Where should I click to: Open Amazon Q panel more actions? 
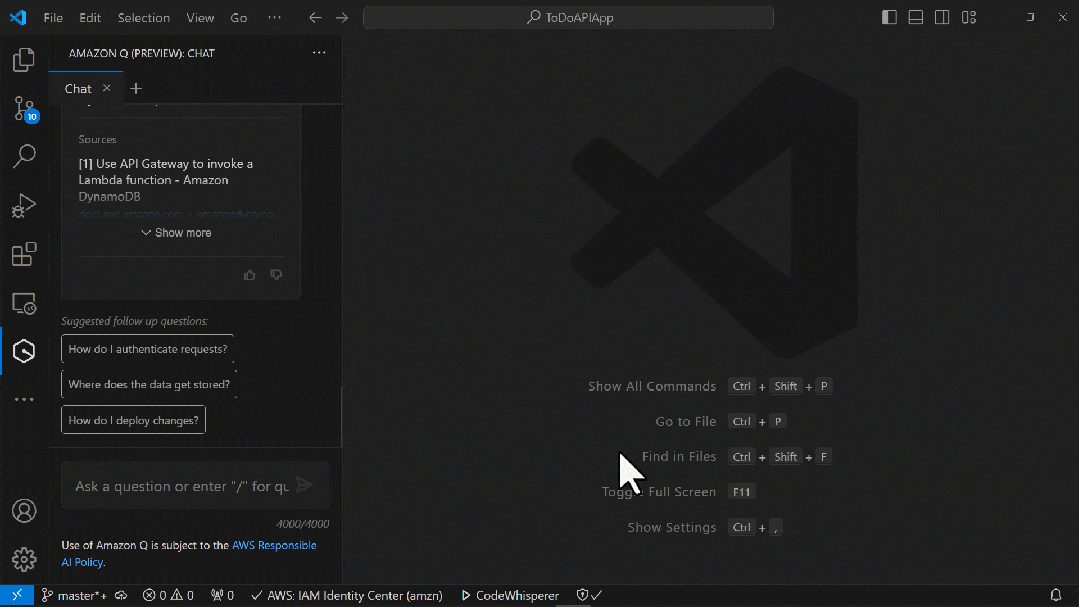(x=319, y=52)
